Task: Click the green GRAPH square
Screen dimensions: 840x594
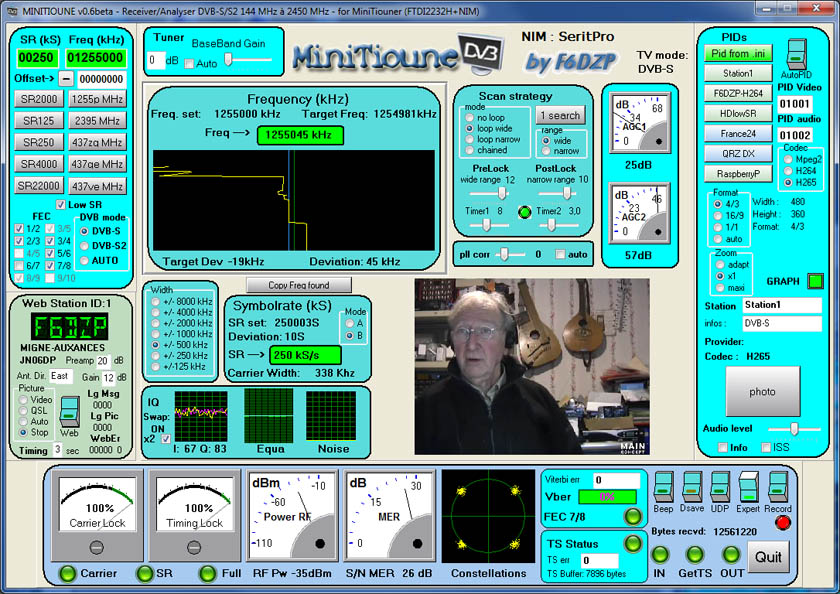Action: pos(814,282)
